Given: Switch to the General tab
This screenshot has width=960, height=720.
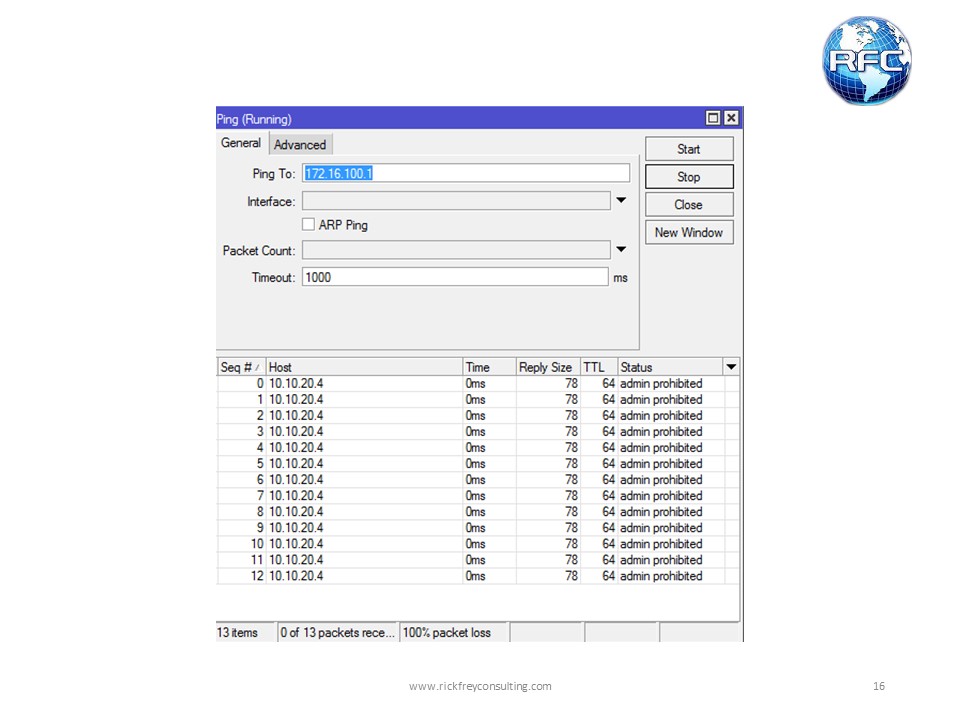Looking at the screenshot, I should (x=241, y=143).
